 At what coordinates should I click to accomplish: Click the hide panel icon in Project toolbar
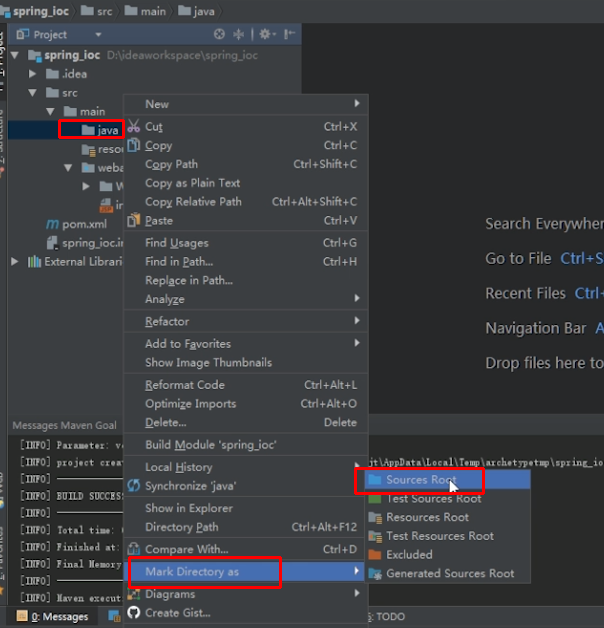(289, 34)
